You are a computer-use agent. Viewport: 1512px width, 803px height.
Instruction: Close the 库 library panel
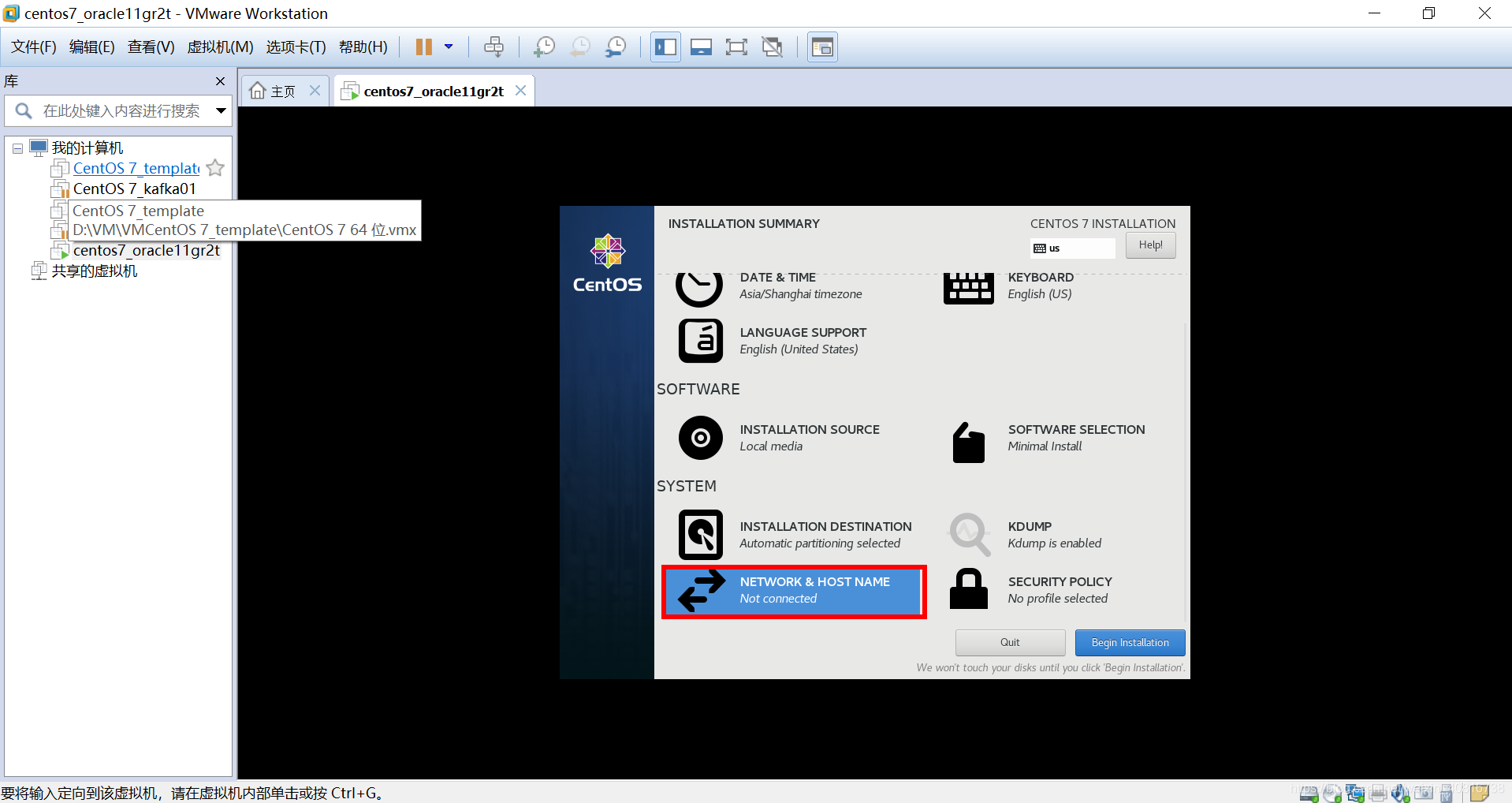[x=220, y=81]
